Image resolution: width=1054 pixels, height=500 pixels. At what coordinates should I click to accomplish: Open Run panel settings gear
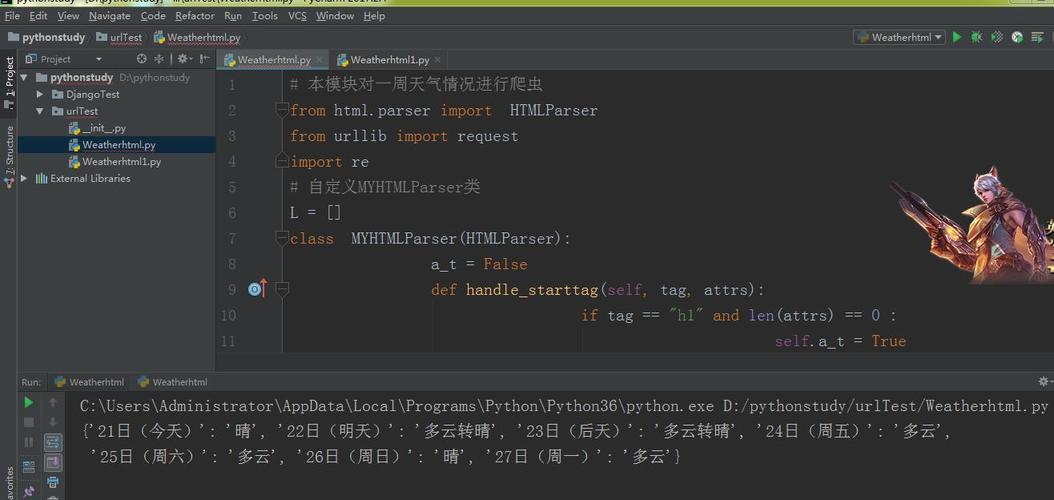[x=1045, y=382]
